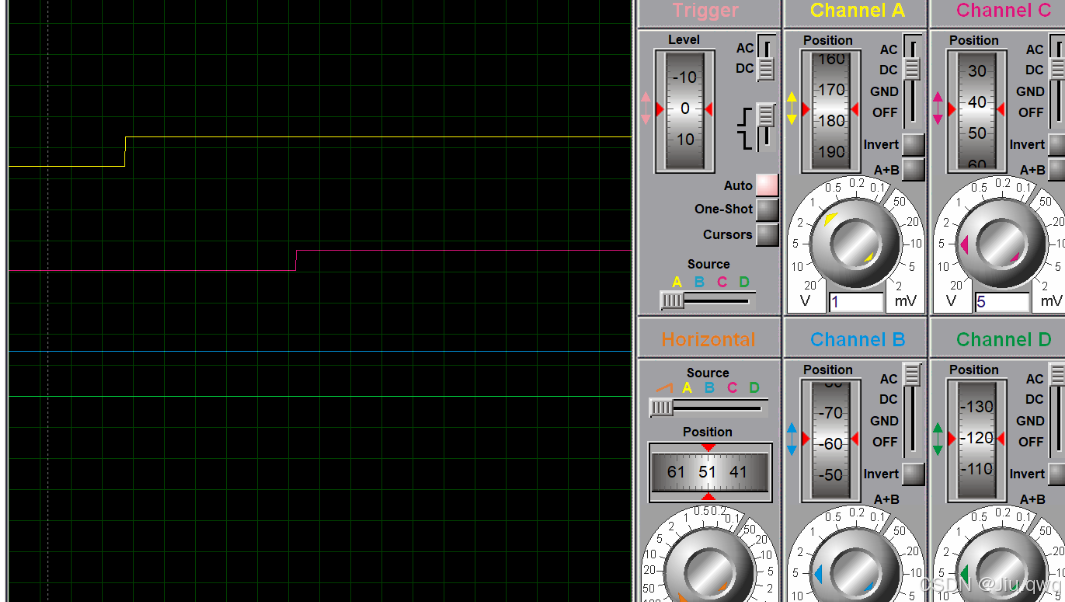Click Channel C magenta position arrows
This screenshot has width=1065, height=602.
[x=937, y=109]
